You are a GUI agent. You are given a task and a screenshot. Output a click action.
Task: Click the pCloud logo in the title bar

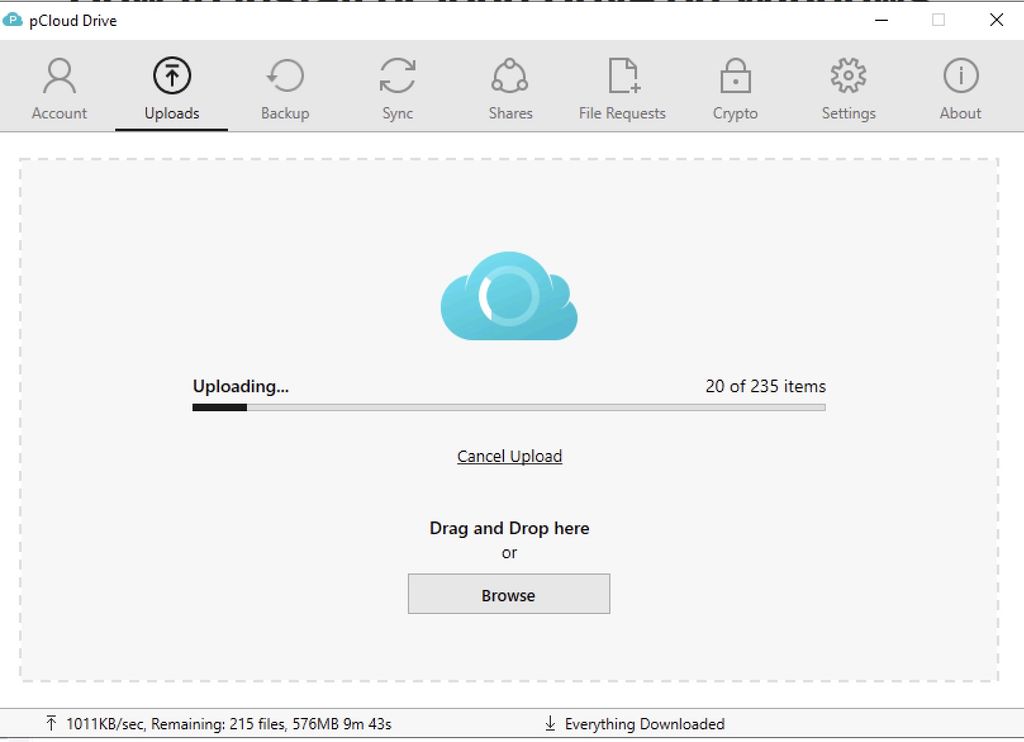14,19
